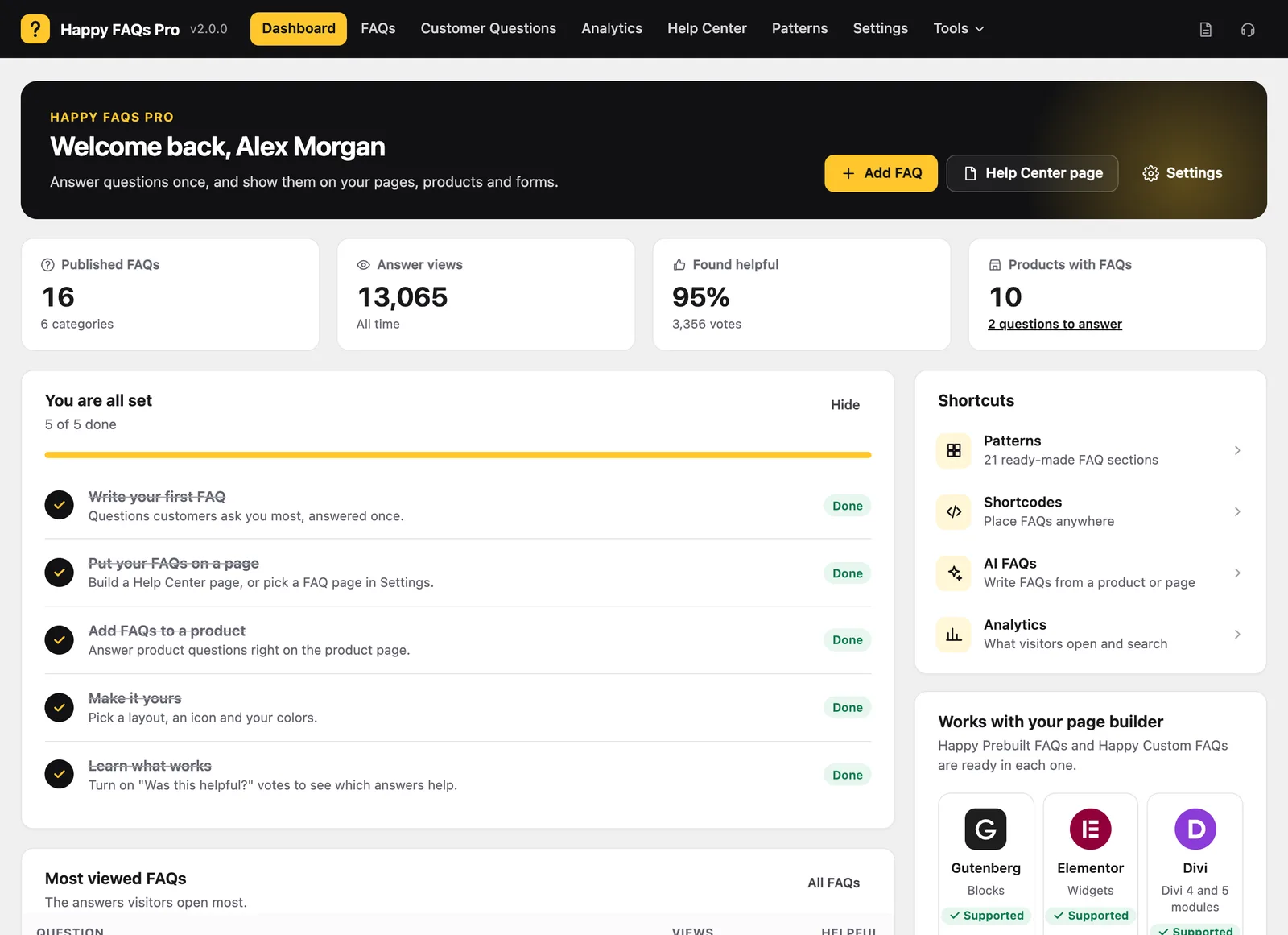This screenshot has width=1288, height=935.
Task: Open the documentation page icon in top bar
Action: (x=1205, y=30)
